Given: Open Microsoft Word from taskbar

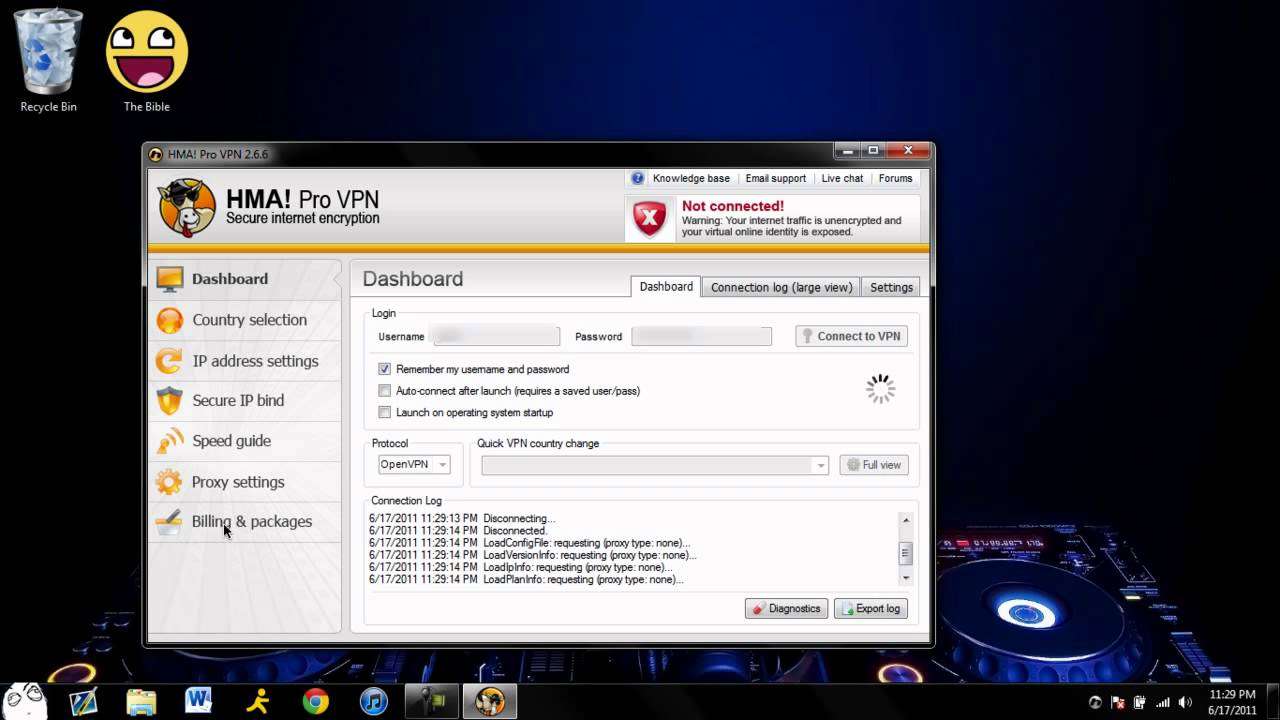Looking at the screenshot, I should (199, 702).
